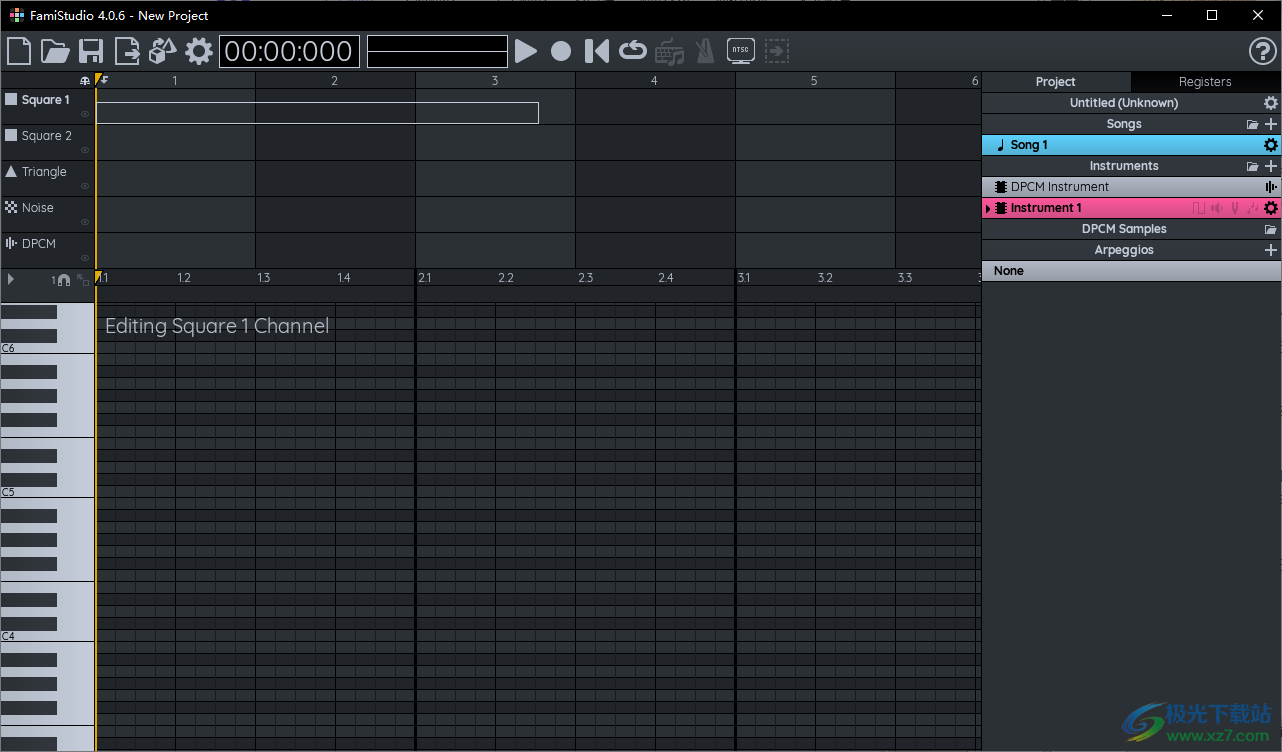The width and height of the screenshot is (1282, 752).
Task: Toggle the follow mode icon
Action: tap(777, 51)
